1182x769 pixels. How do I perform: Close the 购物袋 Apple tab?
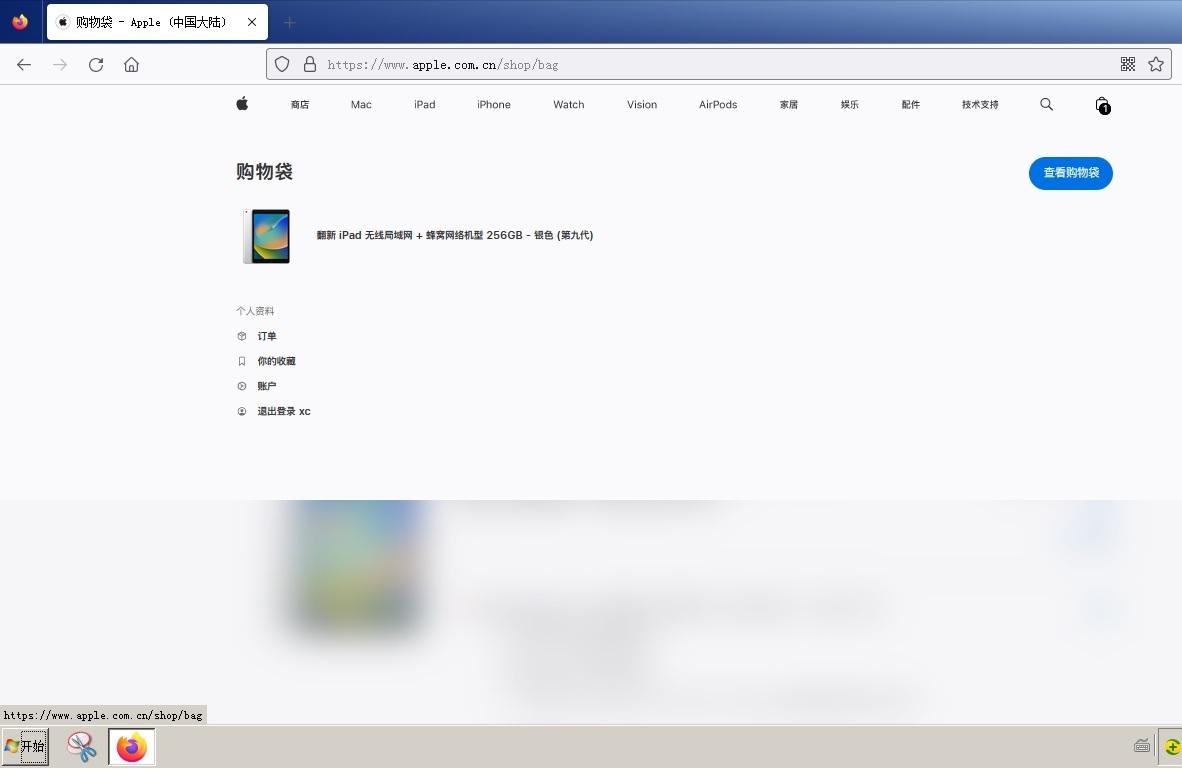click(x=252, y=22)
